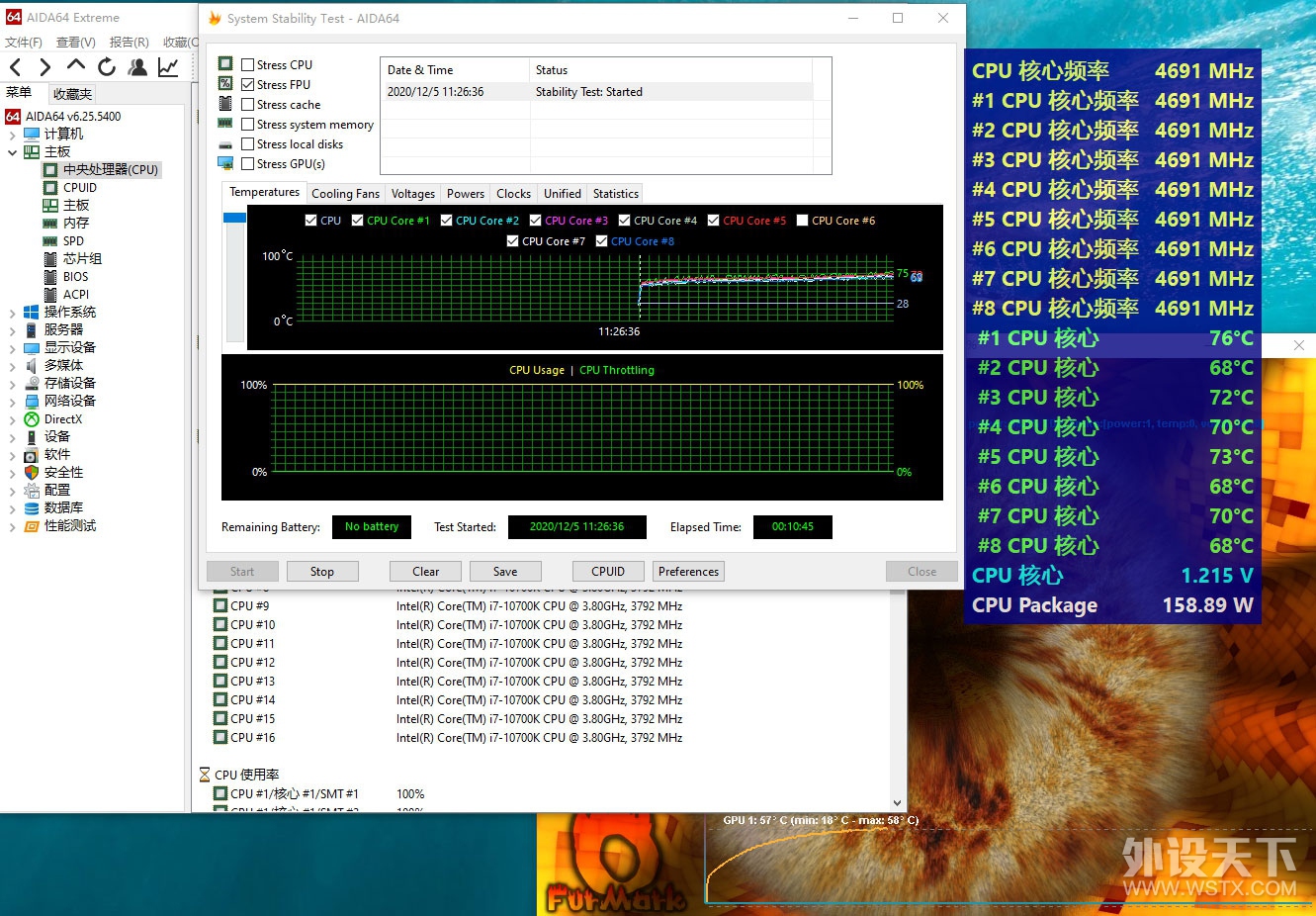Open the 内存 memory tree entry
Image resolution: width=1316 pixels, height=916 pixels.
(76, 223)
